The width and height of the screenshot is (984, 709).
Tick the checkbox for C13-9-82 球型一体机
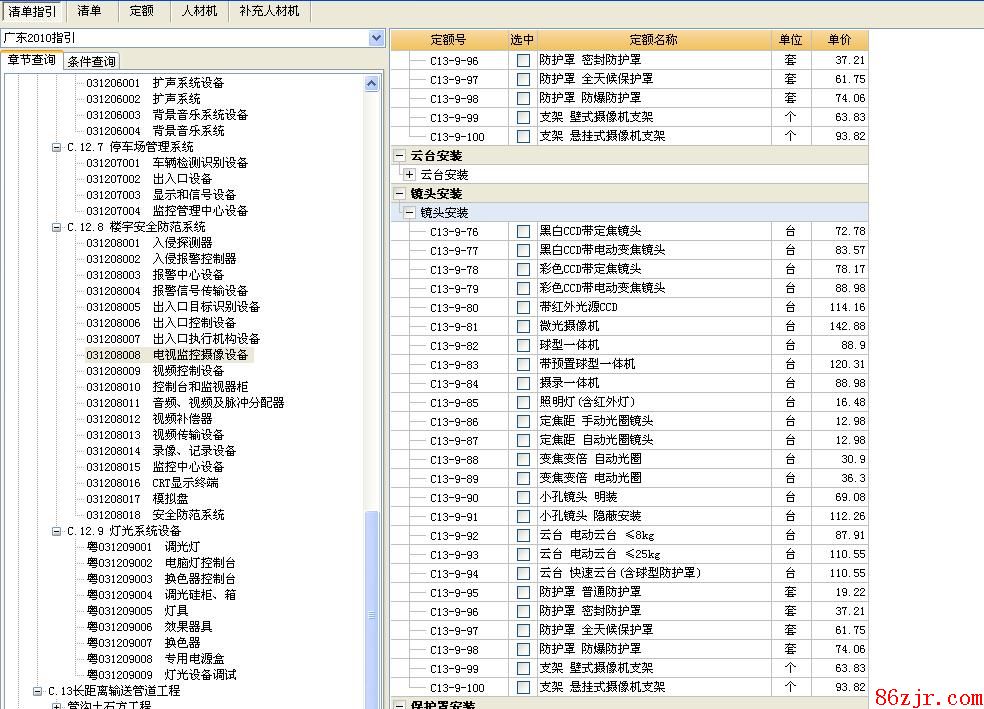click(x=523, y=346)
